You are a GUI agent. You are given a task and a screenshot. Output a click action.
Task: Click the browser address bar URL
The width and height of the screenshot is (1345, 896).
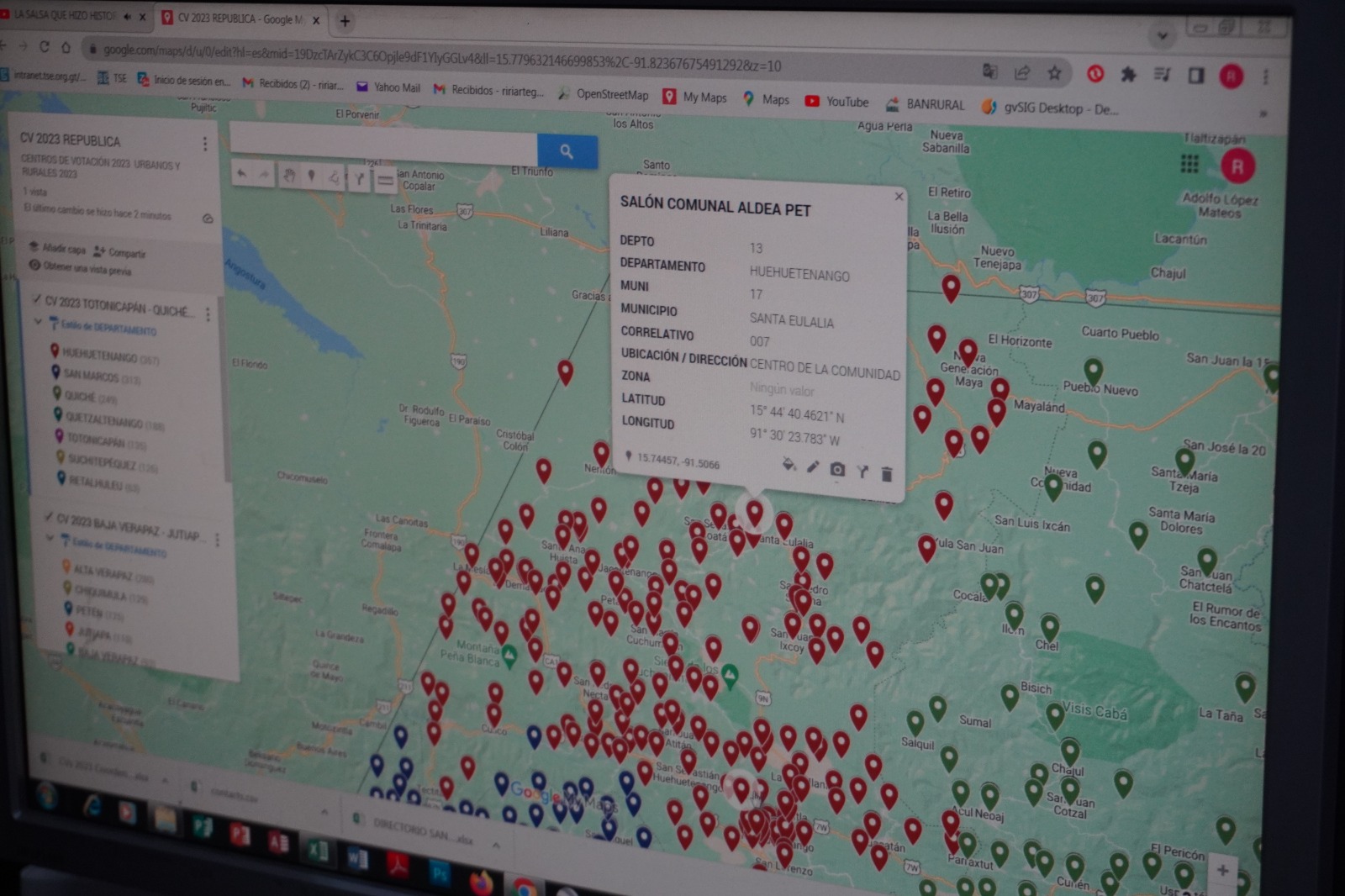point(441,57)
